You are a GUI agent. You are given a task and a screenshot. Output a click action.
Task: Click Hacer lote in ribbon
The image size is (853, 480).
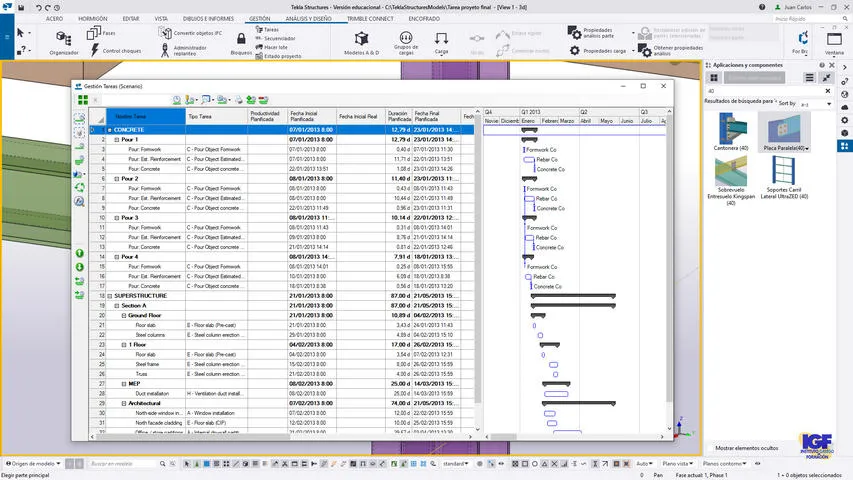point(271,47)
